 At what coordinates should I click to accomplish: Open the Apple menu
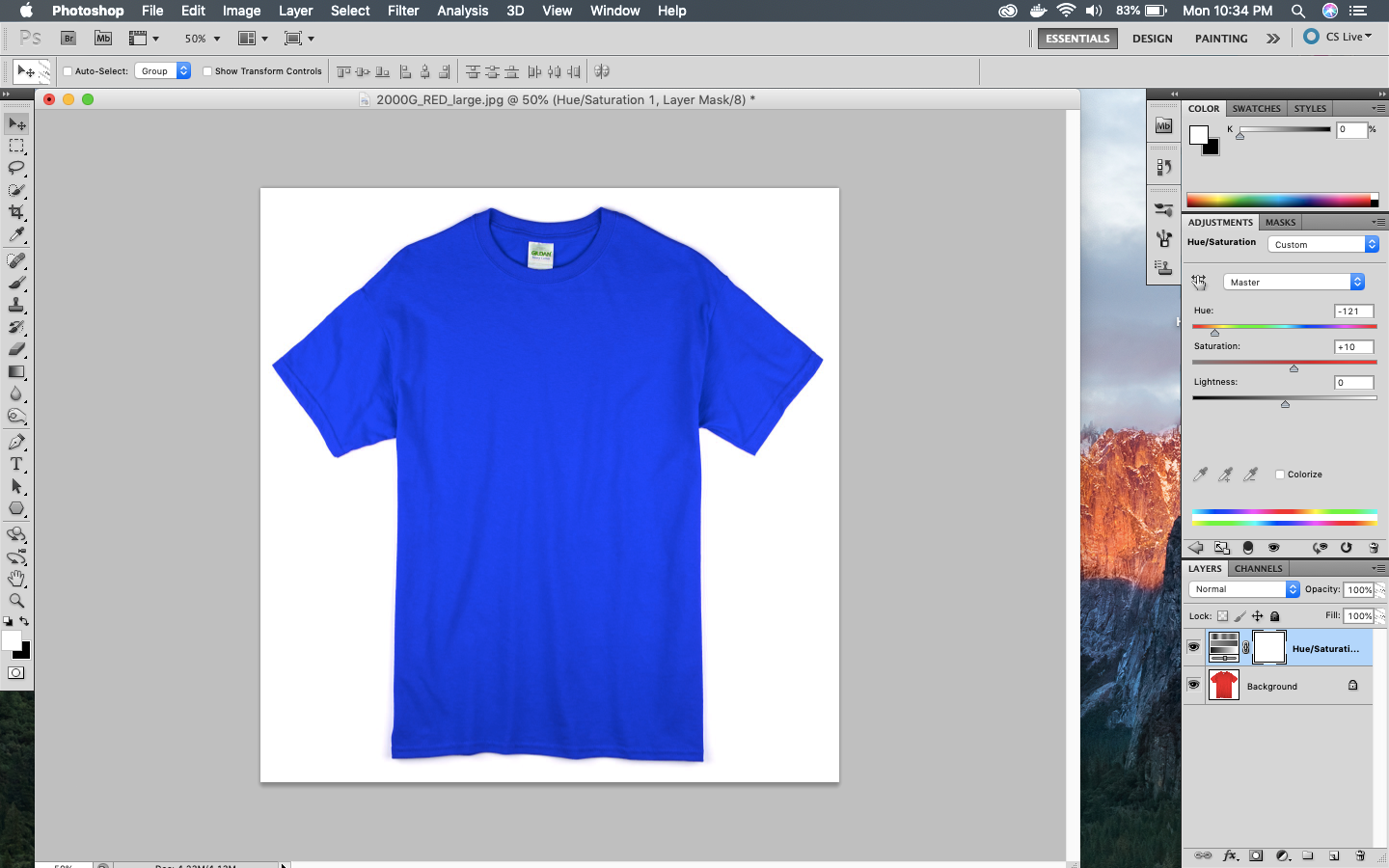pyautogui.click(x=26, y=11)
